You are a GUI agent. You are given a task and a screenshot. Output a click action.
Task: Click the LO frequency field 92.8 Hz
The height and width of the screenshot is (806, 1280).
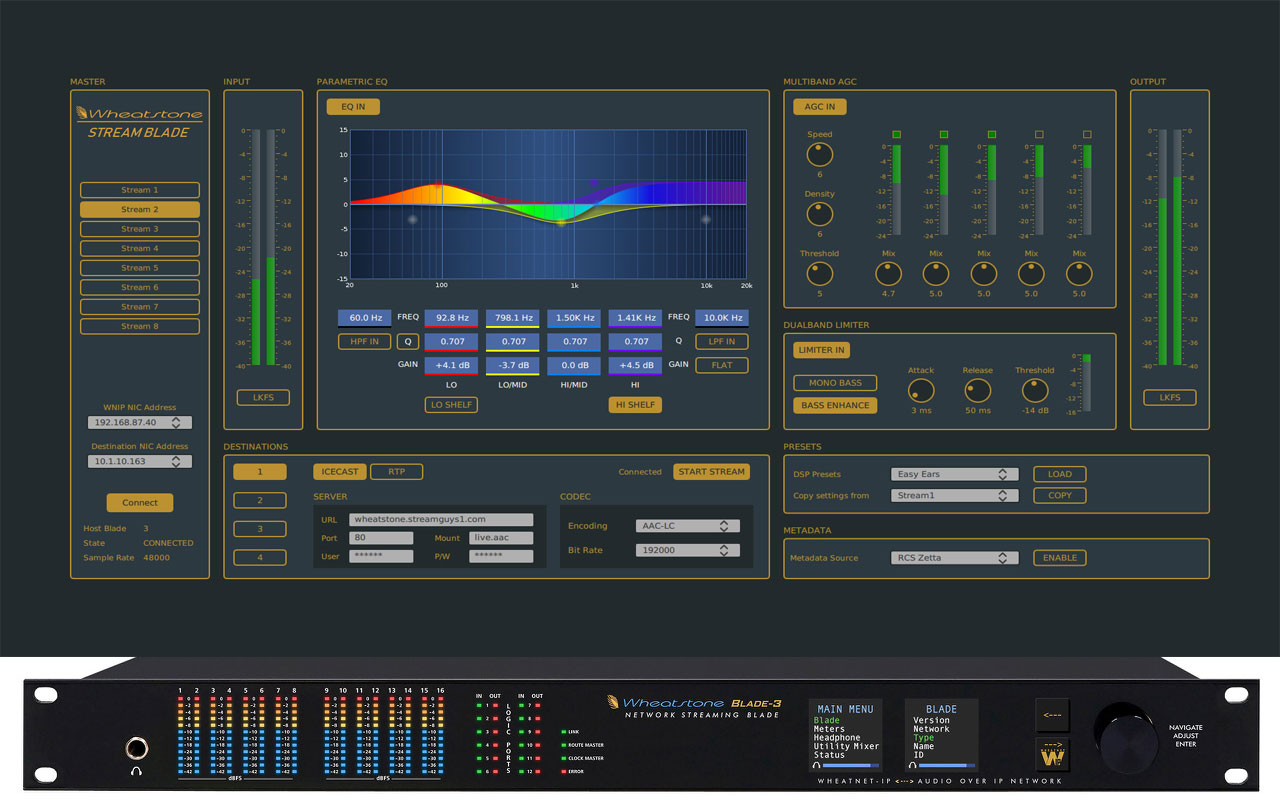451,318
